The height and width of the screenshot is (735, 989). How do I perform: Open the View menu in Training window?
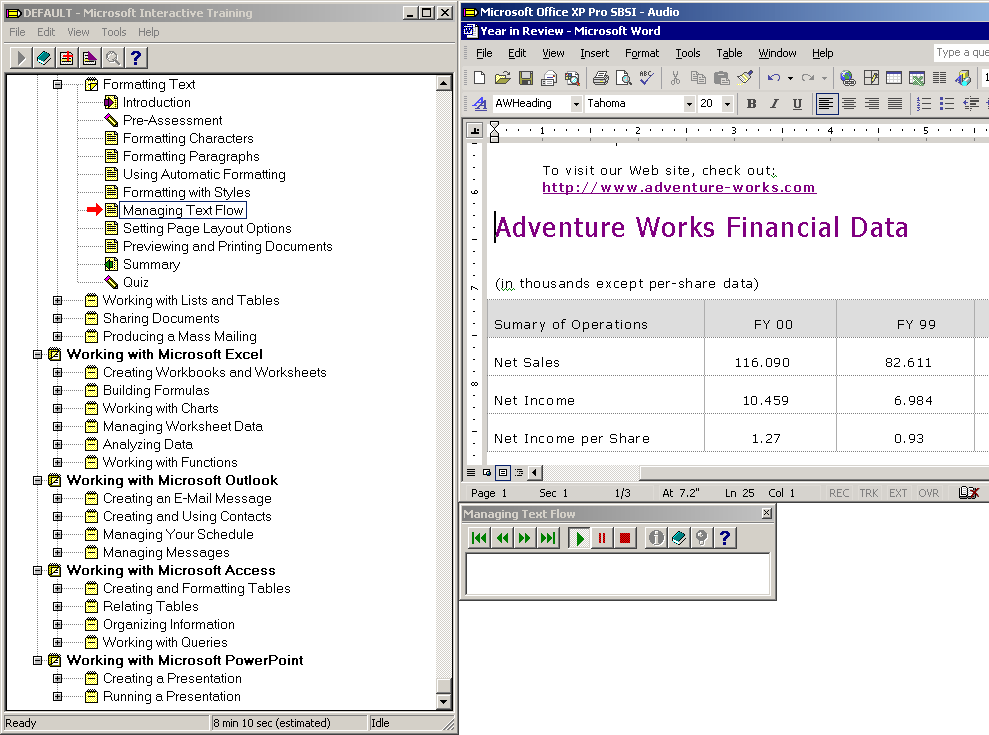pos(78,32)
